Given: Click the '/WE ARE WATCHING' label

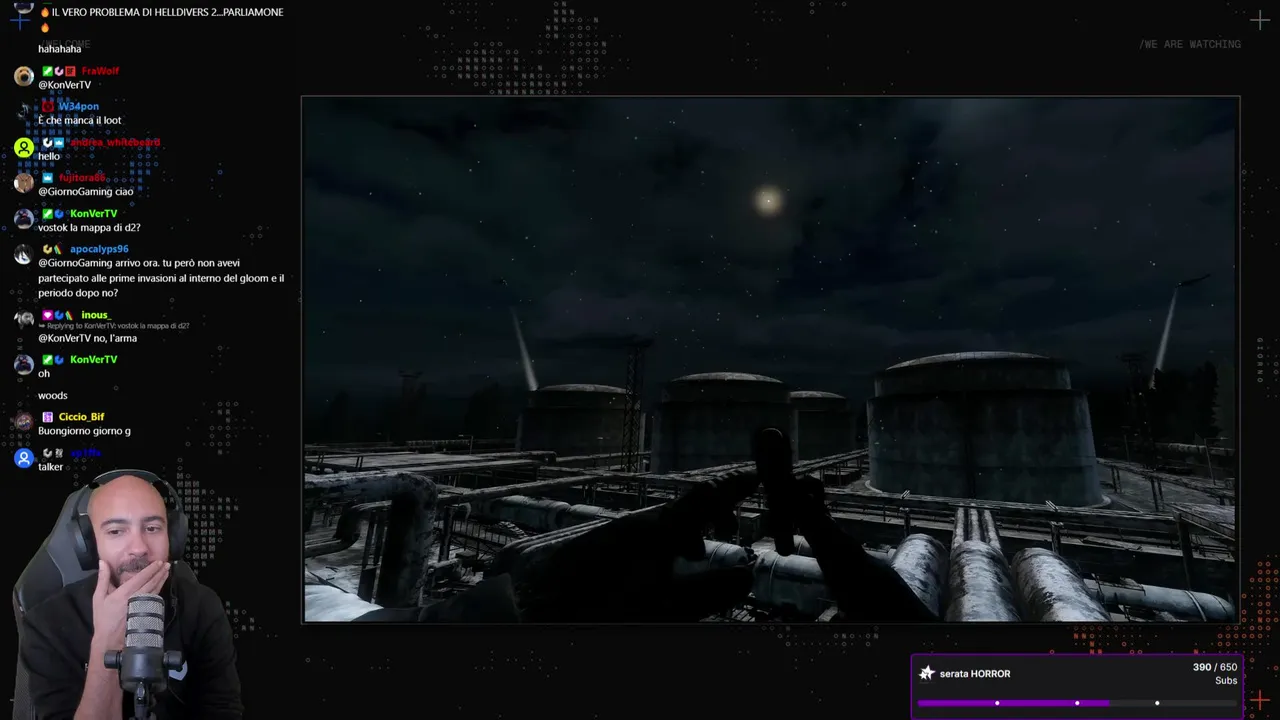Looking at the screenshot, I should pos(1190,44).
